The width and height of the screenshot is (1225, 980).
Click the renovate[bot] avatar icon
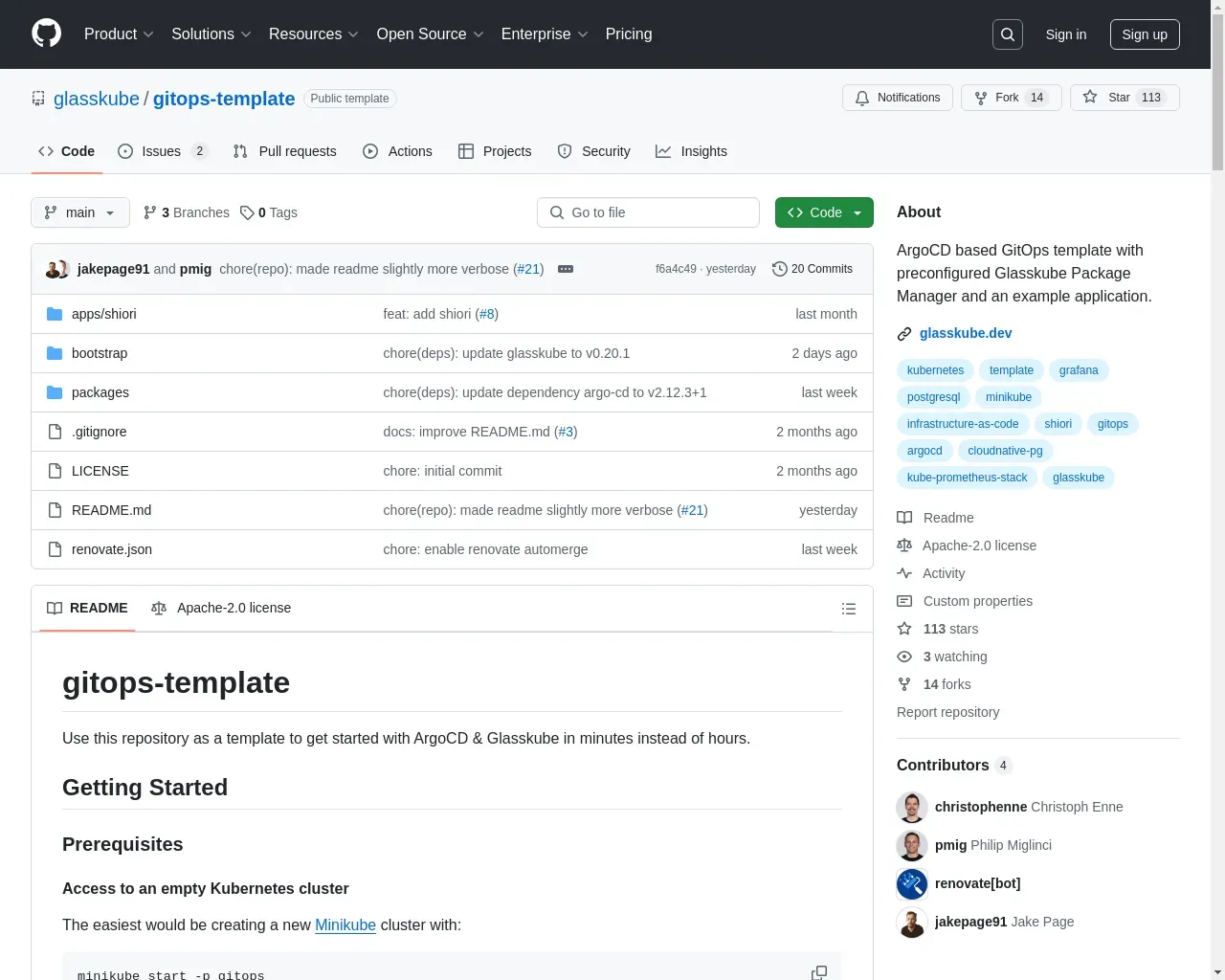point(912,883)
